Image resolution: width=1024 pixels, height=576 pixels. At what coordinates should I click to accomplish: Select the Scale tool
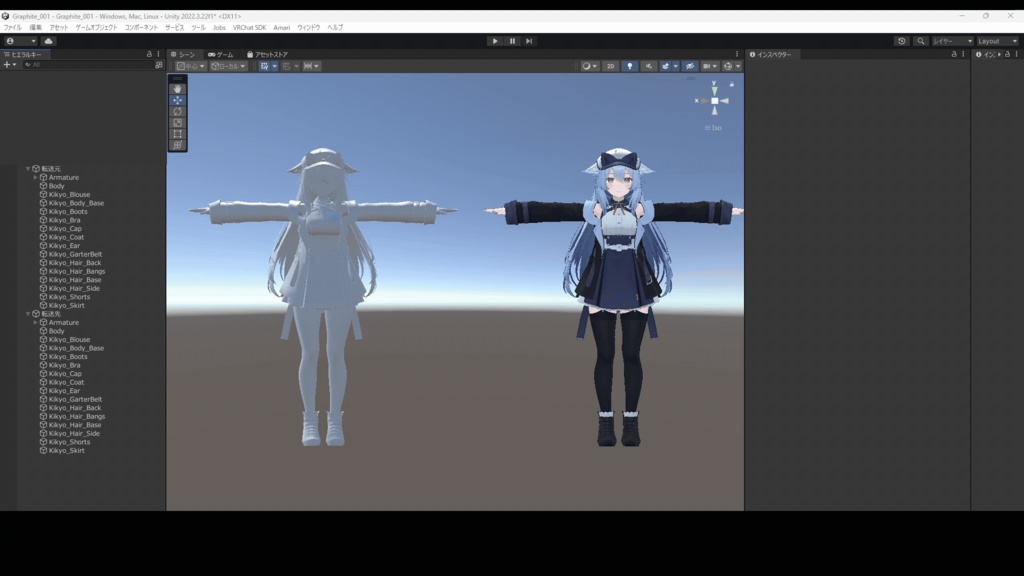[x=177, y=124]
